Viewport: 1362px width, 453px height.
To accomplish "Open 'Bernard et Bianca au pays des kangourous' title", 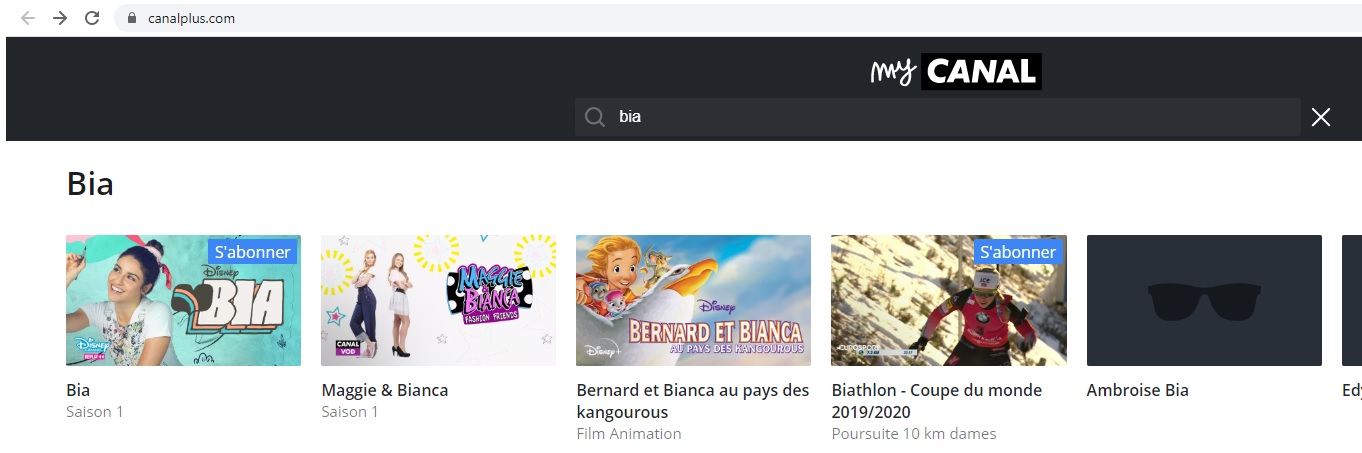I will [693, 401].
